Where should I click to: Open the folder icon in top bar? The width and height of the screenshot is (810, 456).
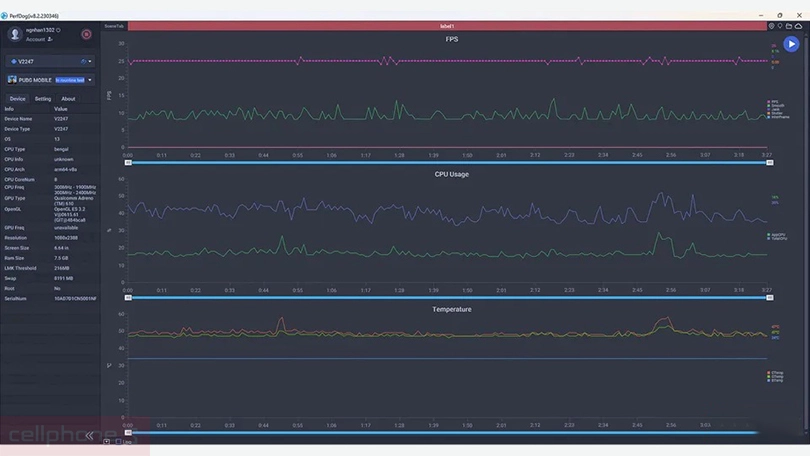(789, 25)
